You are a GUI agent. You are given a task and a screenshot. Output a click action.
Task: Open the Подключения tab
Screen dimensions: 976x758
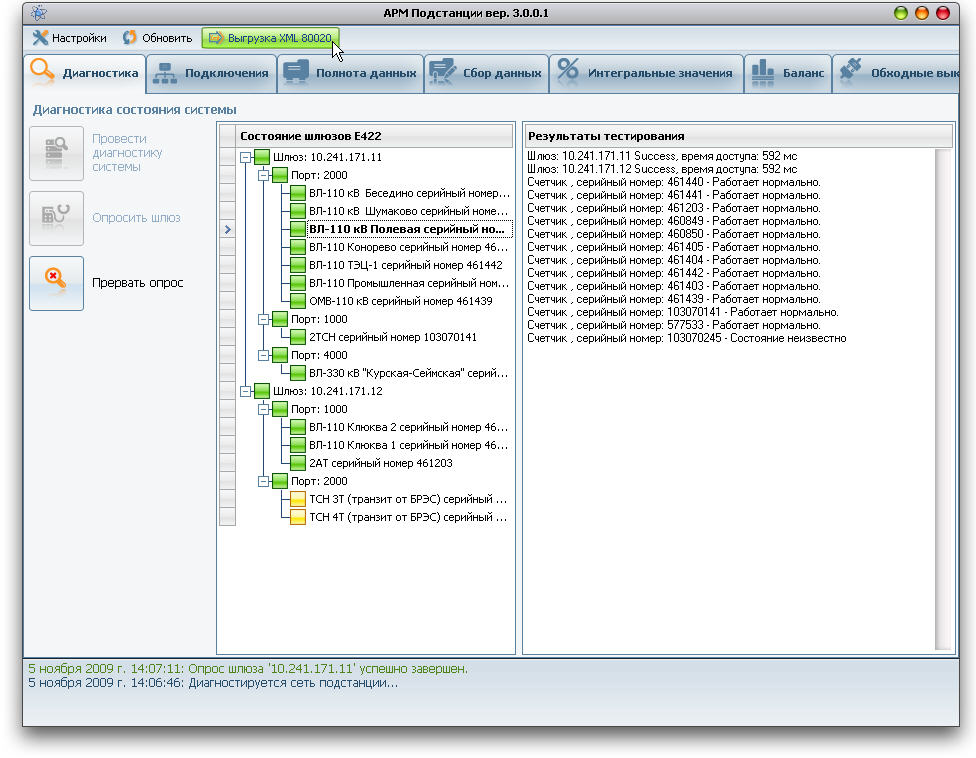pyautogui.click(x=212, y=73)
